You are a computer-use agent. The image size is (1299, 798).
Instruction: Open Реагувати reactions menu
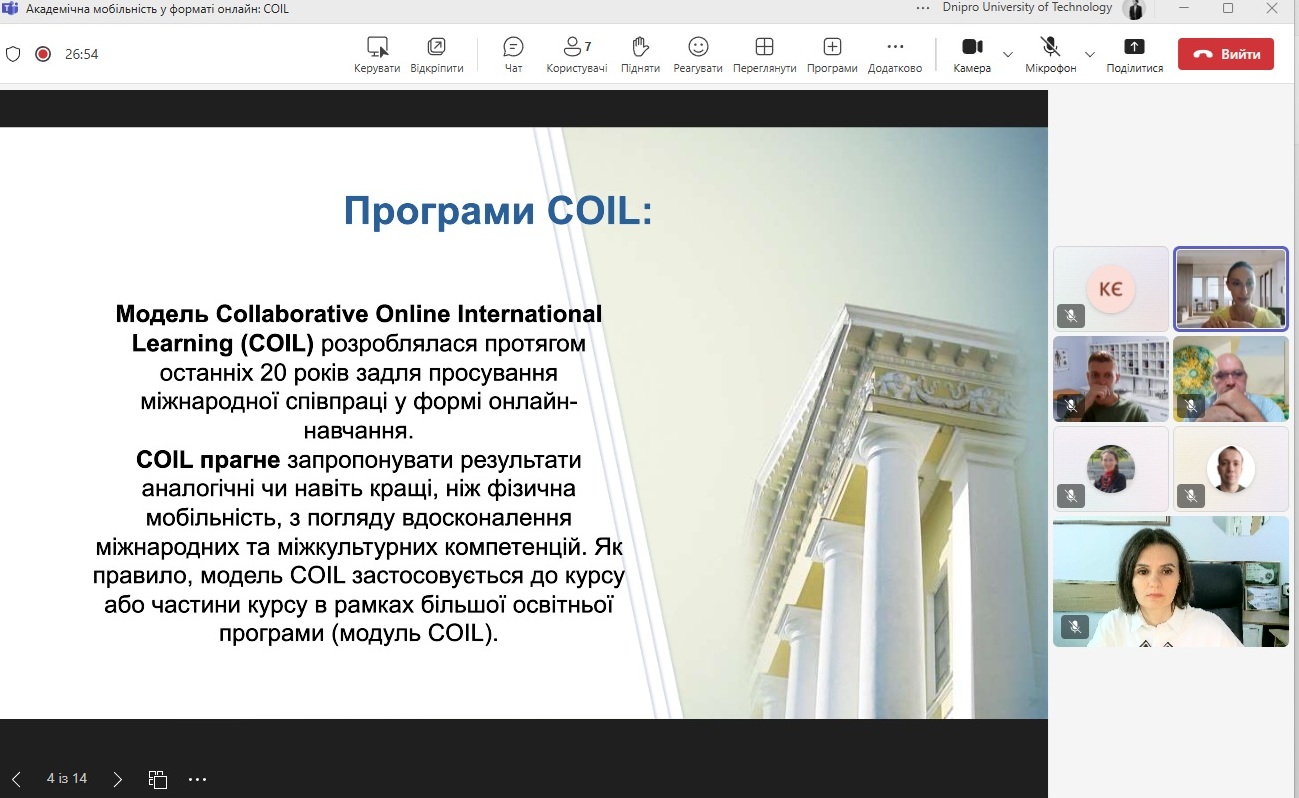click(698, 54)
